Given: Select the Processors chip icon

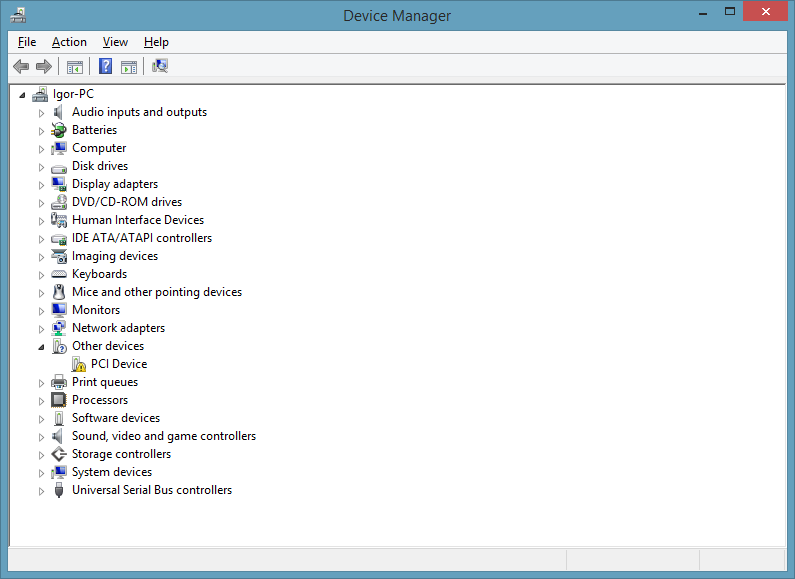Looking at the screenshot, I should click(x=59, y=400).
